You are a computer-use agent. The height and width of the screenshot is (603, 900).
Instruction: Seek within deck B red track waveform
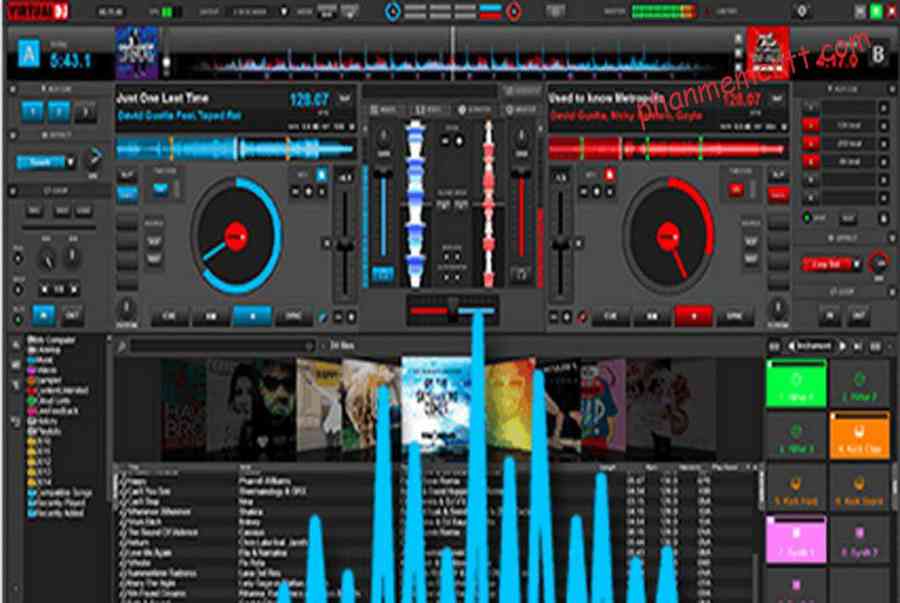click(667, 149)
